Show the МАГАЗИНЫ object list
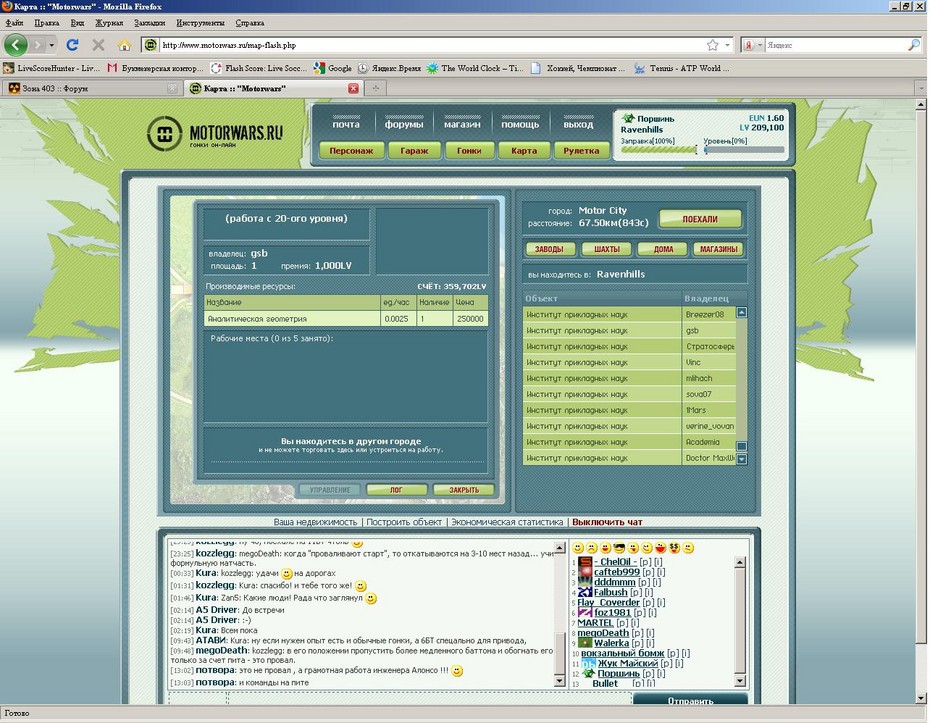 (x=718, y=249)
